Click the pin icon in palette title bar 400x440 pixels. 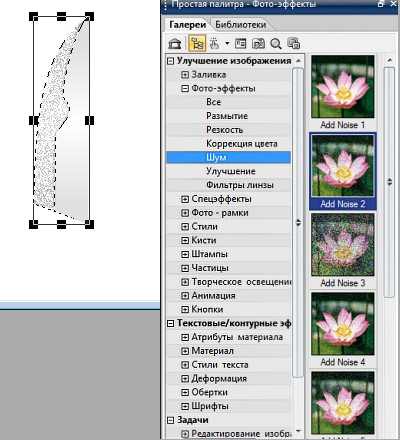tap(381, 4)
